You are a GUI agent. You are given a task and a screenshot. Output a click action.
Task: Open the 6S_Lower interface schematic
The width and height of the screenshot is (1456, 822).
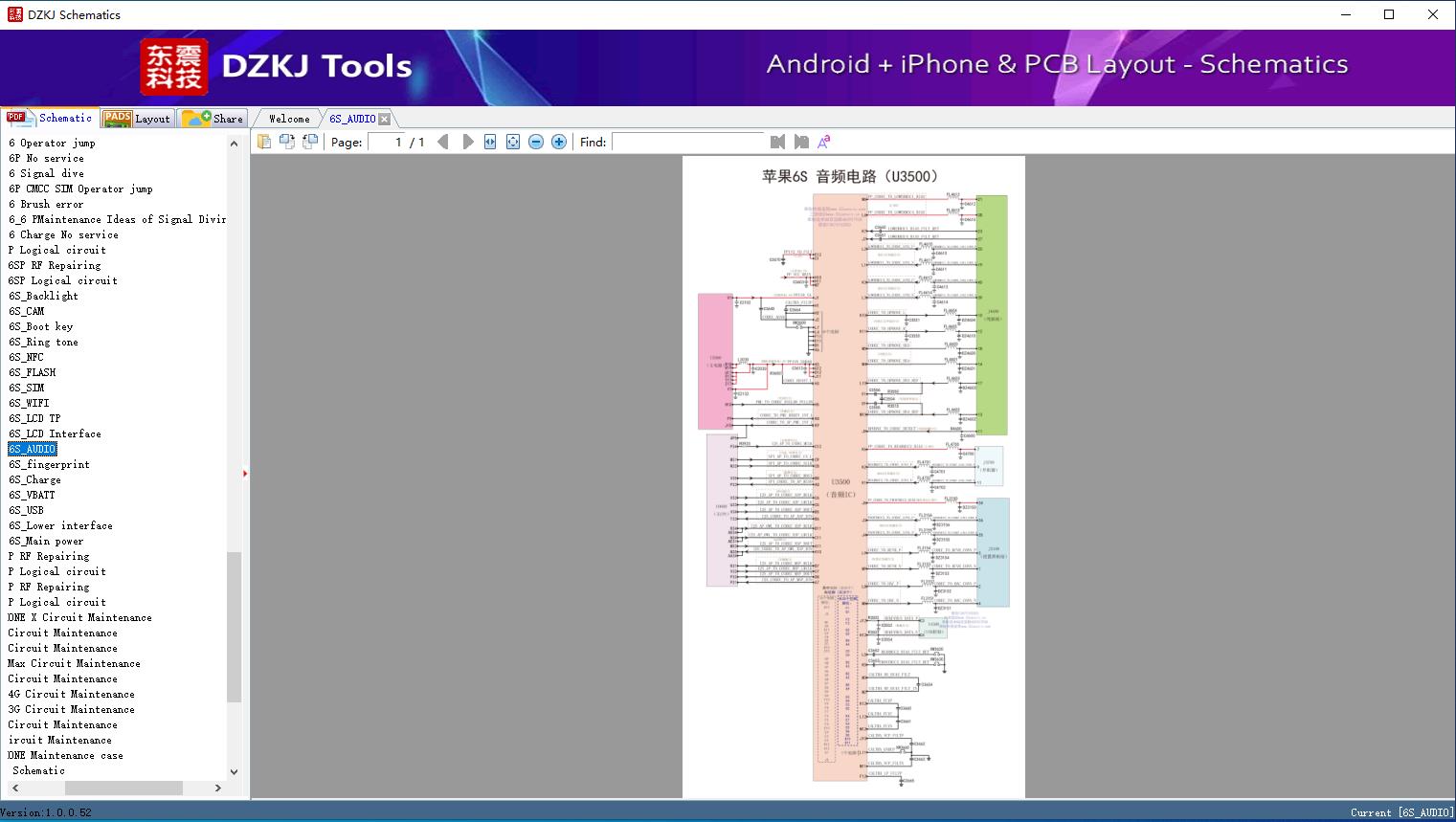tap(60, 525)
